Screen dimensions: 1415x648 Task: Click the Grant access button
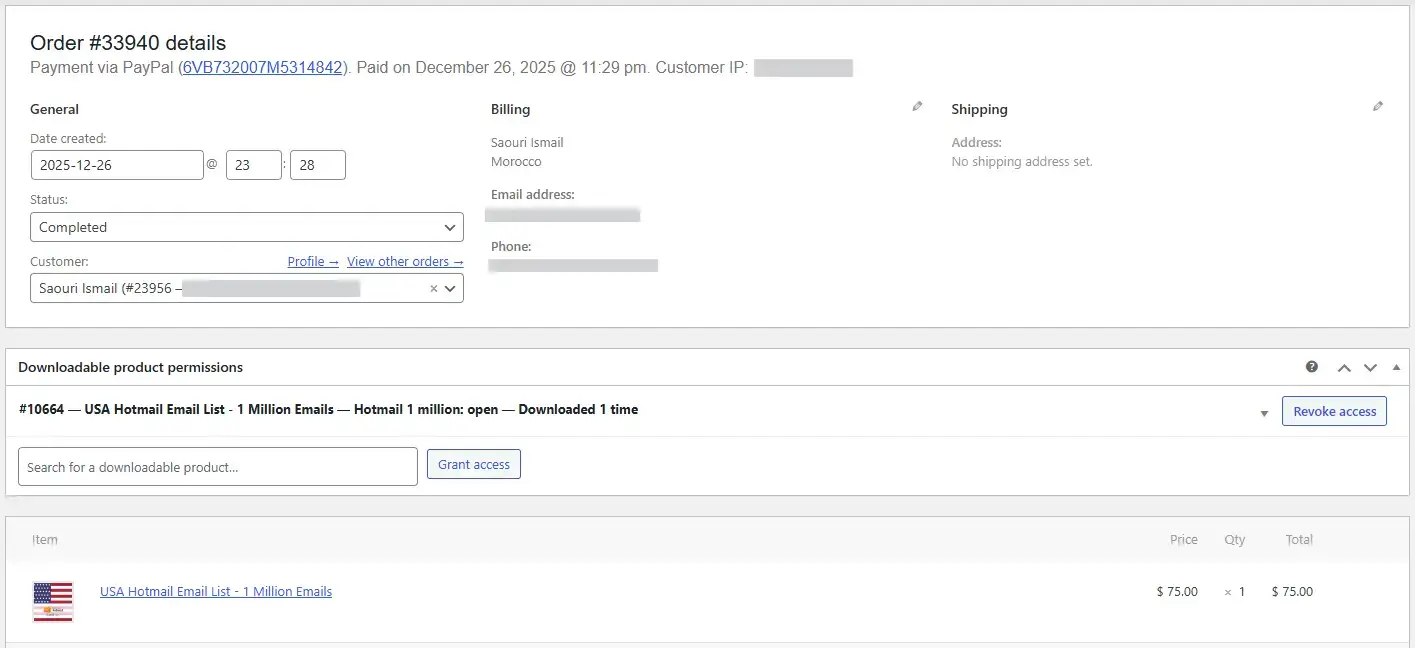pyautogui.click(x=473, y=464)
